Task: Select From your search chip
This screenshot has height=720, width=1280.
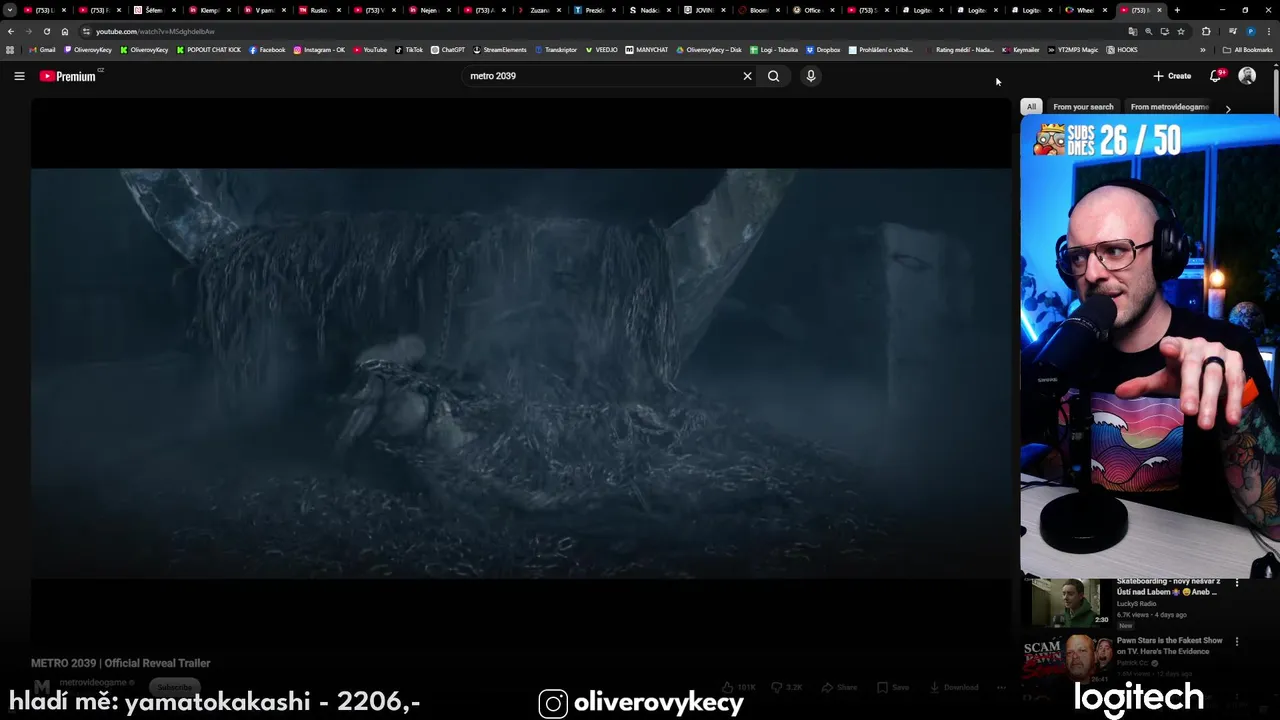Action: pyautogui.click(x=1083, y=106)
